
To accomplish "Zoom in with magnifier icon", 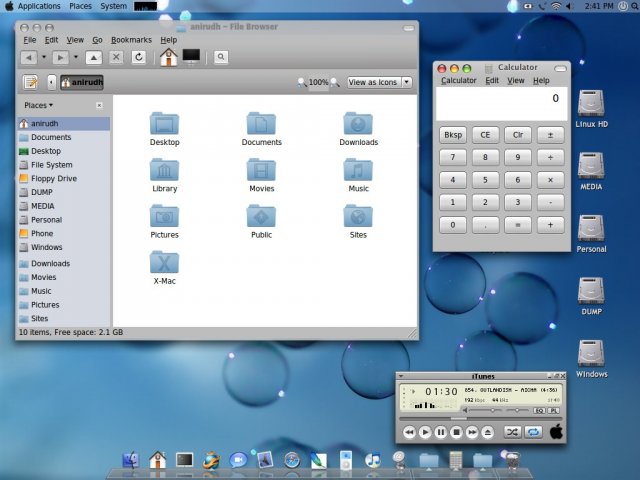I will pos(335,82).
